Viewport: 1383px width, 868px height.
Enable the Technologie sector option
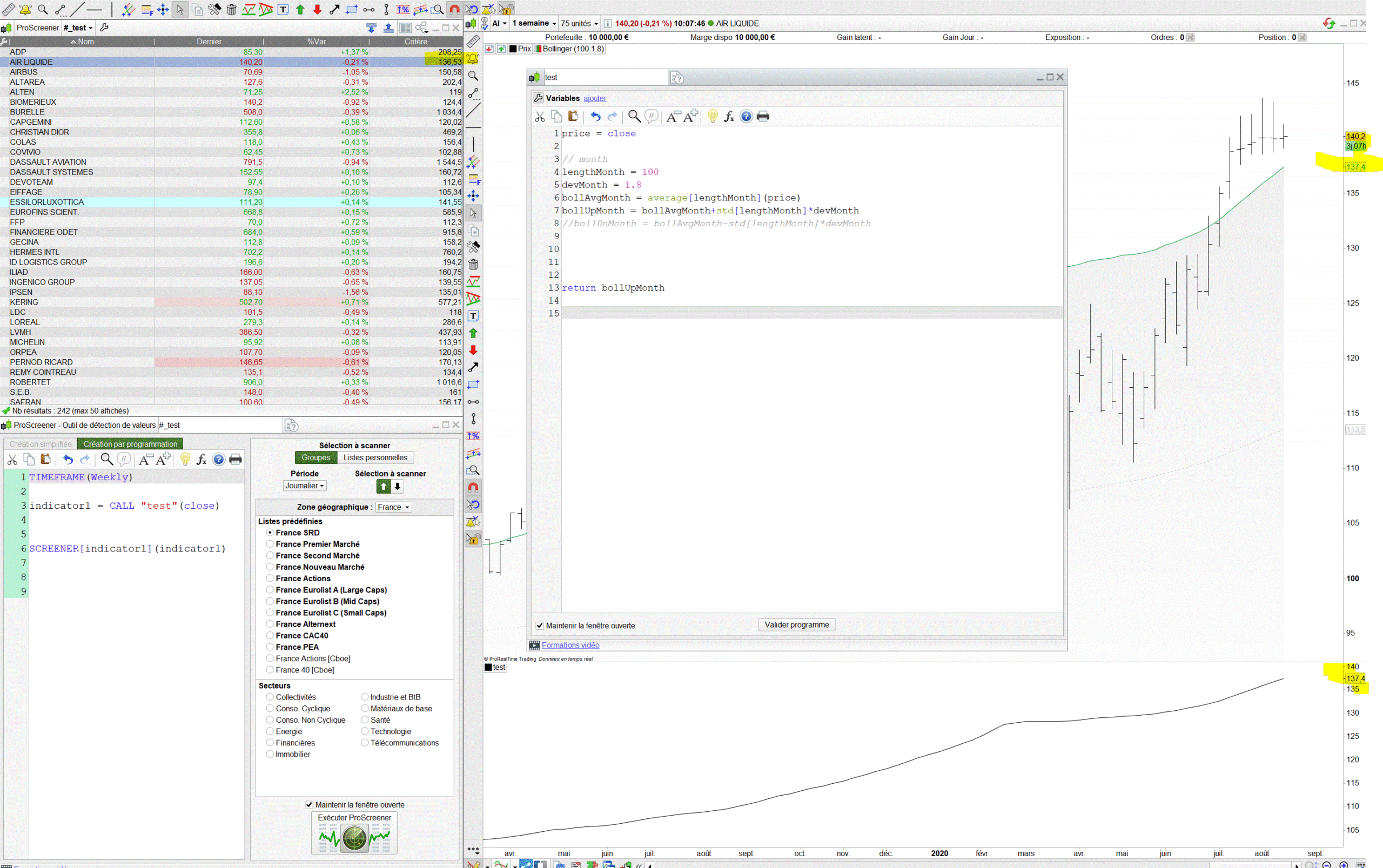(365, 731)
